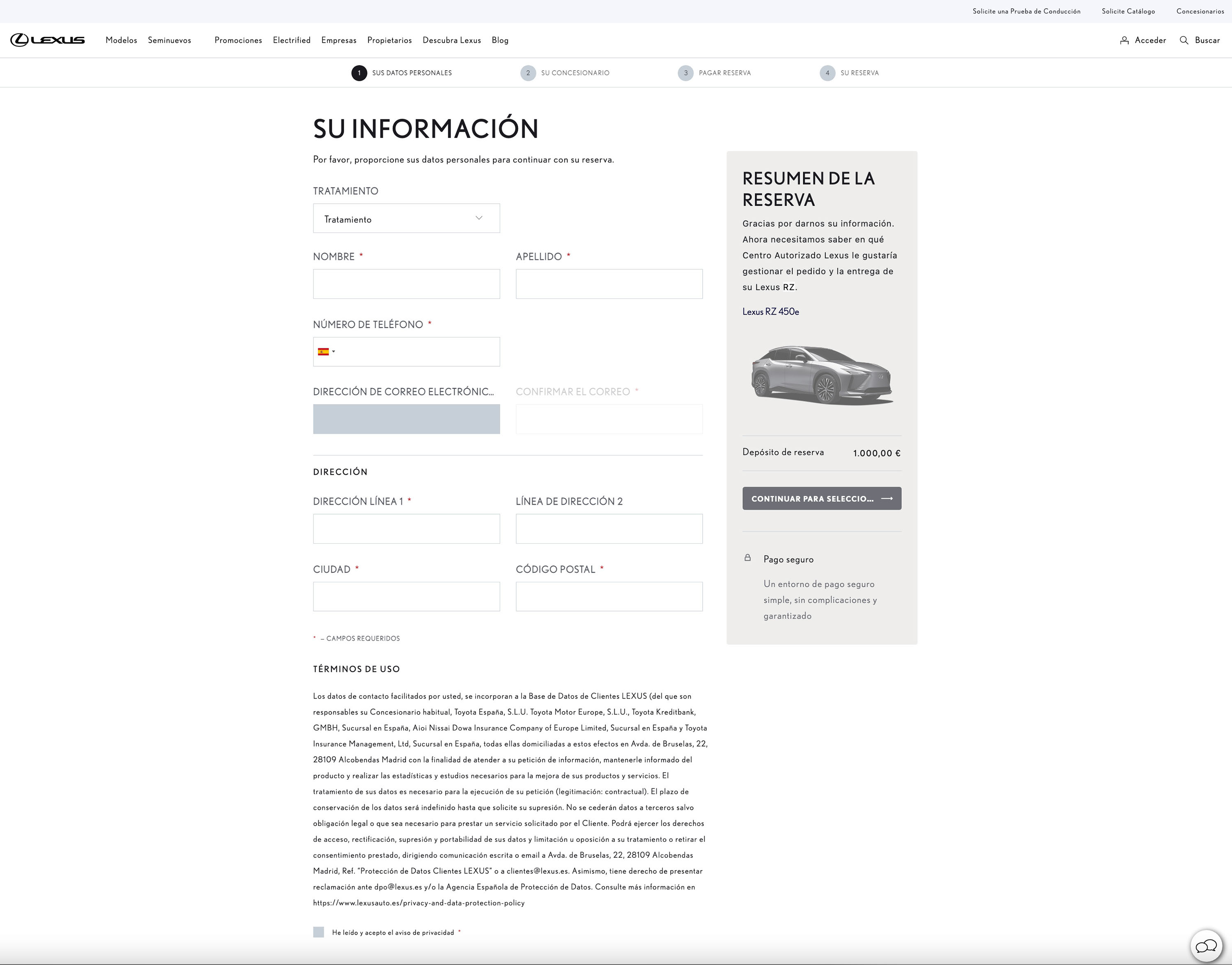Click Continuar para seleccionar button
This screenshot has height=965, width=1232.
pyautogui.click(x=821, y=499)
